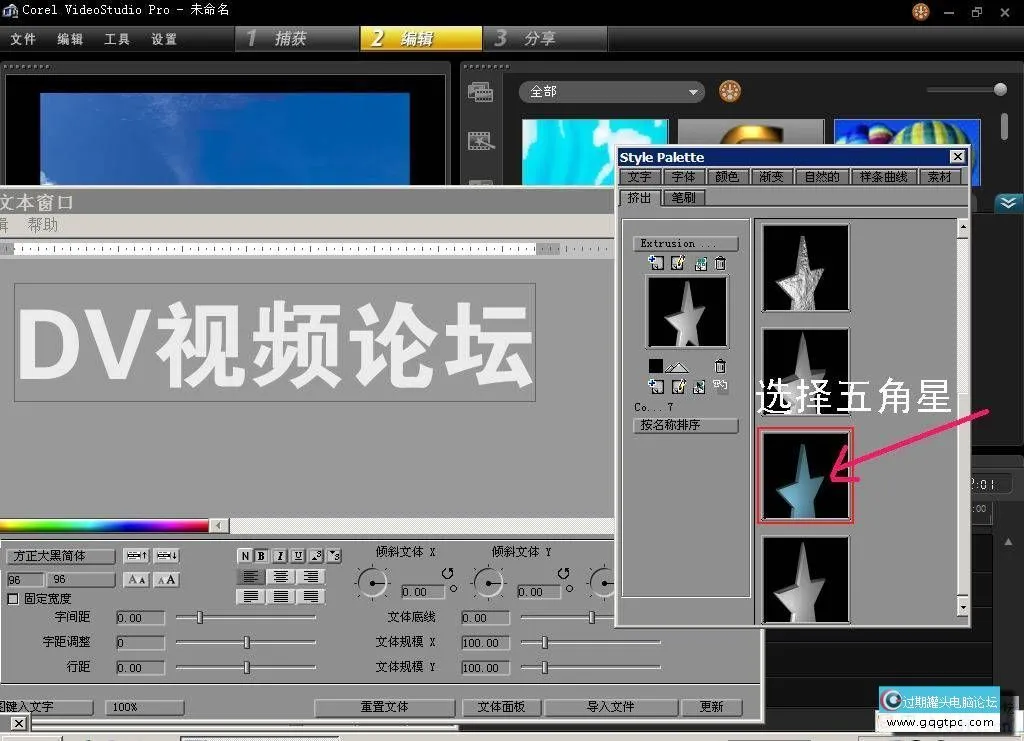The width and height of the screenshot is (1024, 741).
Task: Enable the 固定宽度 checkbox
Action: click(x=13, y=599)
